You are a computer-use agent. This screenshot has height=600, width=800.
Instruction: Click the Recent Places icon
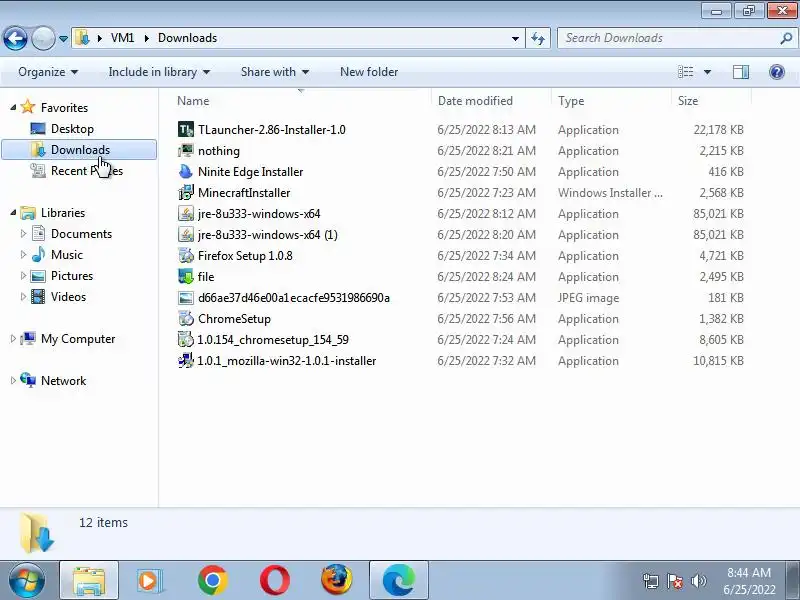click(38, 171)
